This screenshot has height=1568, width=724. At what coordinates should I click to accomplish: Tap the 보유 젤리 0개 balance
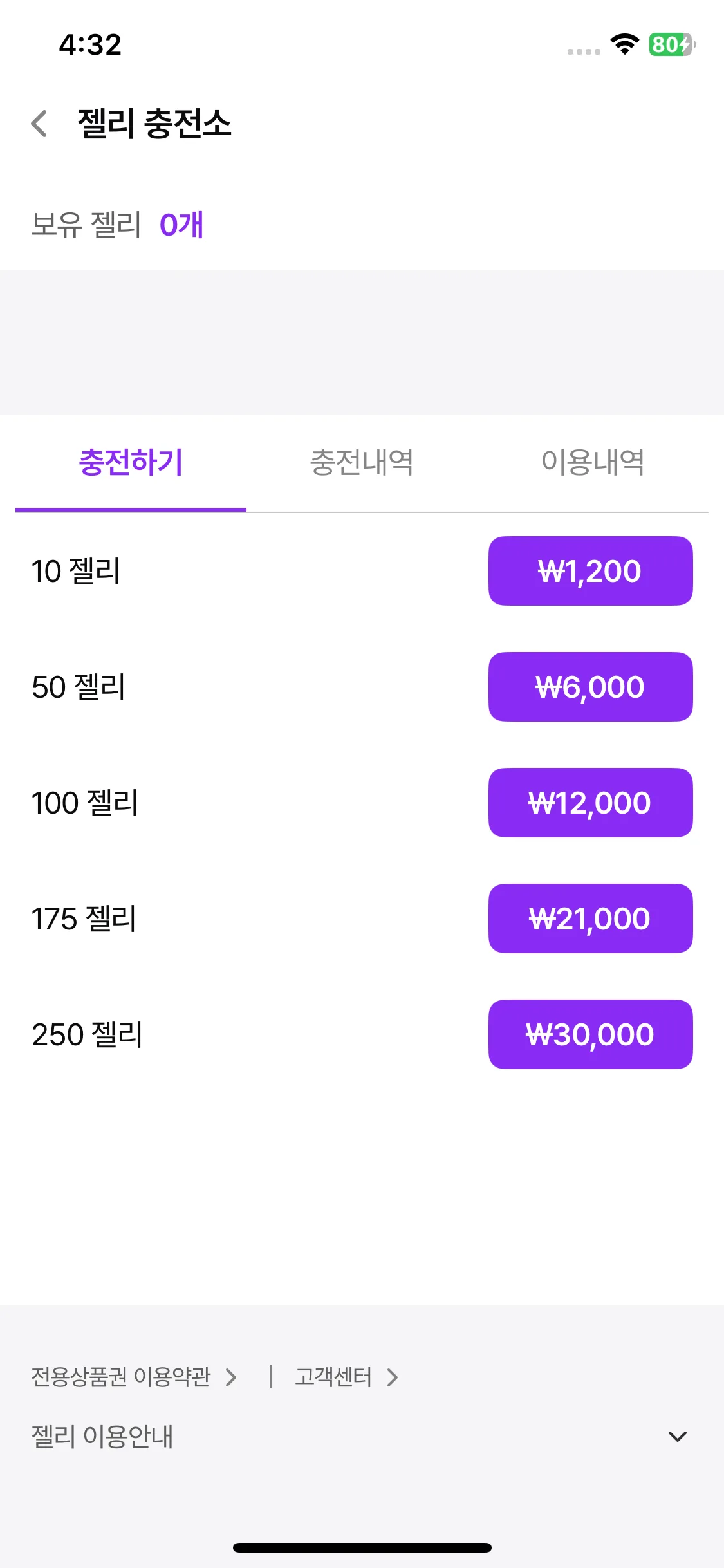pyautogui.click(x=117, y=225)
